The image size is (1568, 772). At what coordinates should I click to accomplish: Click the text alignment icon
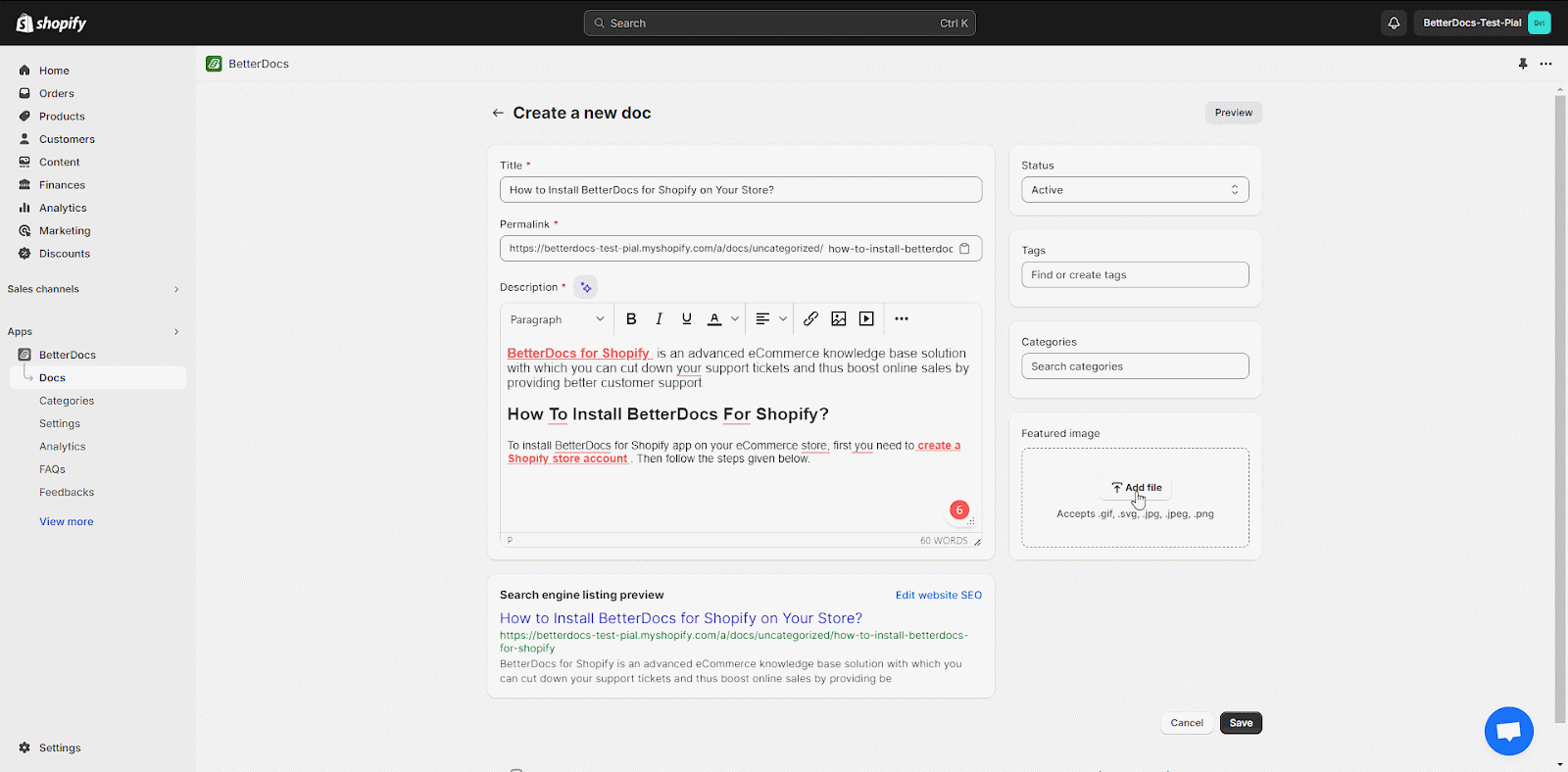(x=762, y=318)
